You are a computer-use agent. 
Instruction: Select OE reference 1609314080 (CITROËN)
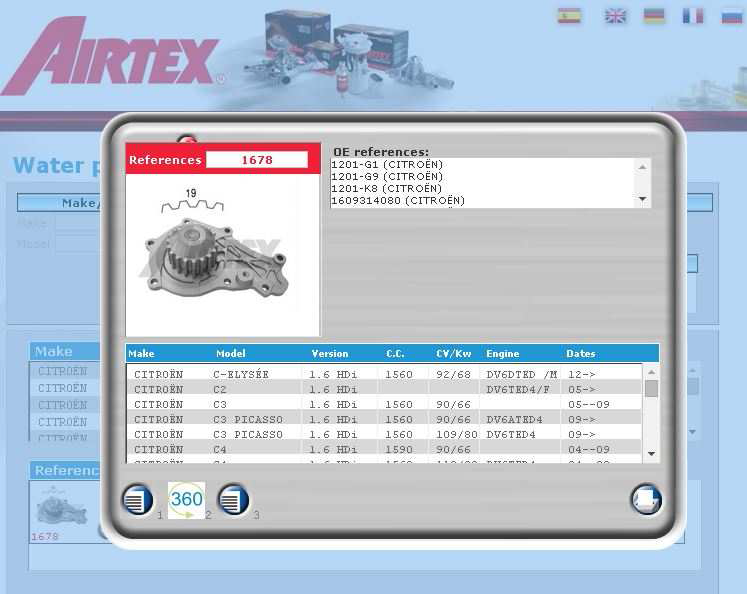click(x=398, y=201)
